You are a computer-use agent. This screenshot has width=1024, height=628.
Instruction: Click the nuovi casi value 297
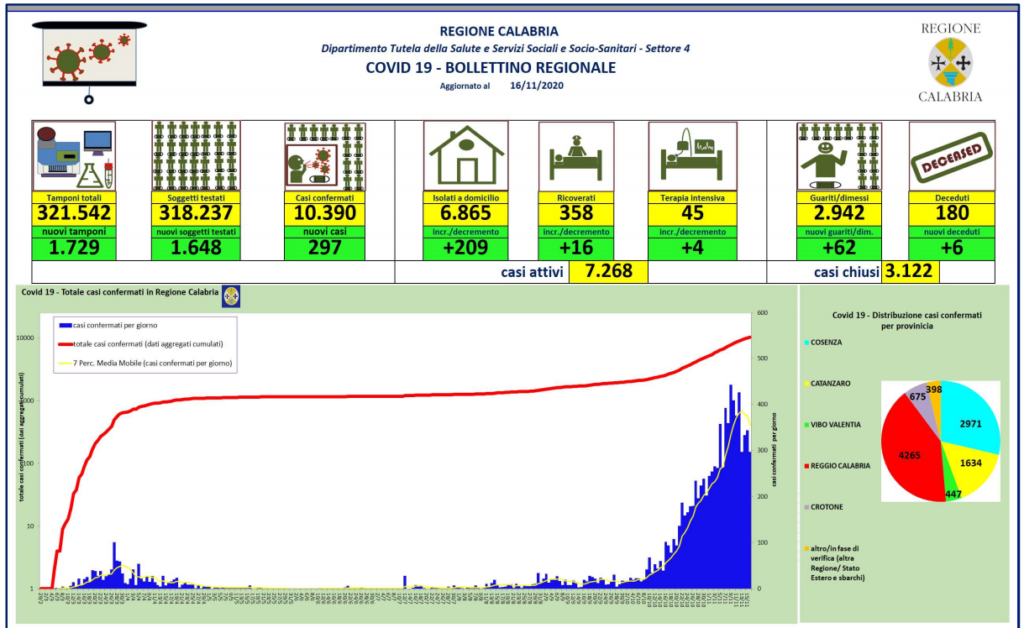(x=323, y=250)
